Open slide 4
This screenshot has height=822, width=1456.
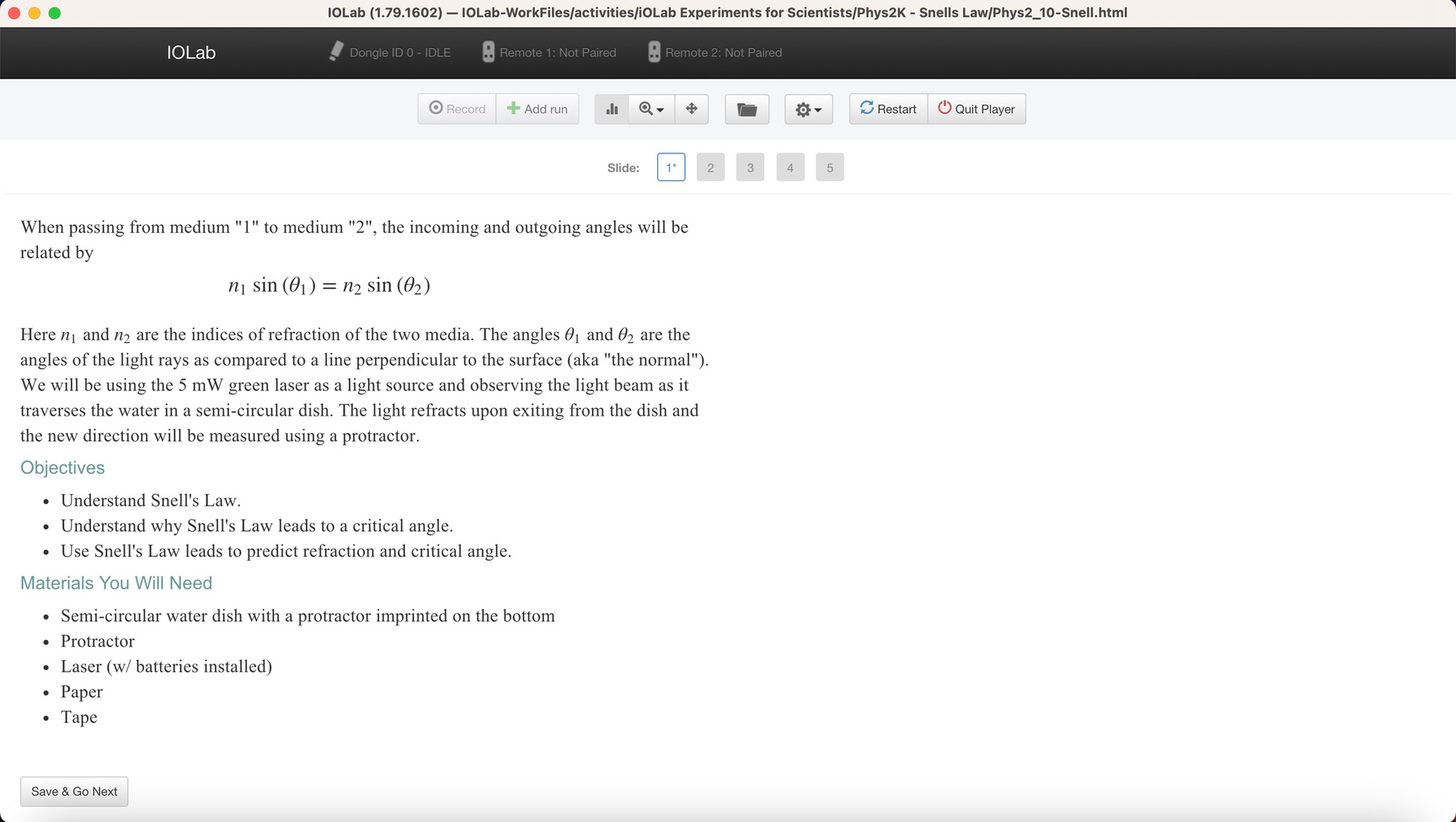pos(790,167)
